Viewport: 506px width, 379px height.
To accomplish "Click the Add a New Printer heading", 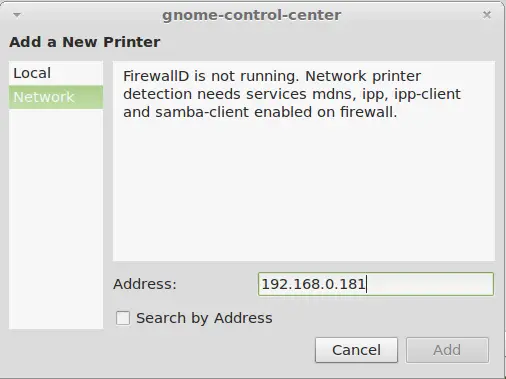I will click(x=85, y=42).
